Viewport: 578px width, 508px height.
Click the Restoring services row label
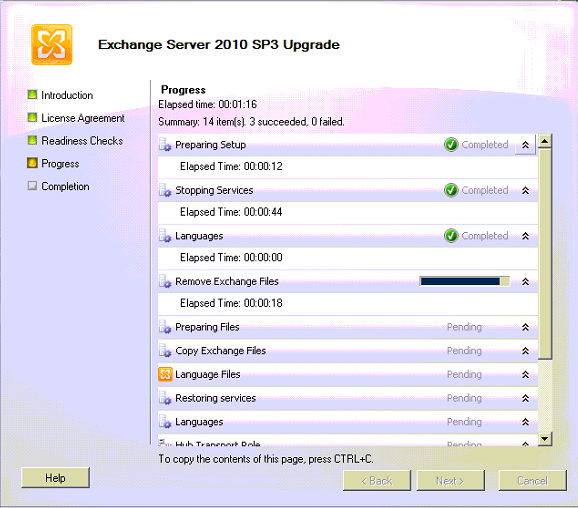tap(215, 398)
